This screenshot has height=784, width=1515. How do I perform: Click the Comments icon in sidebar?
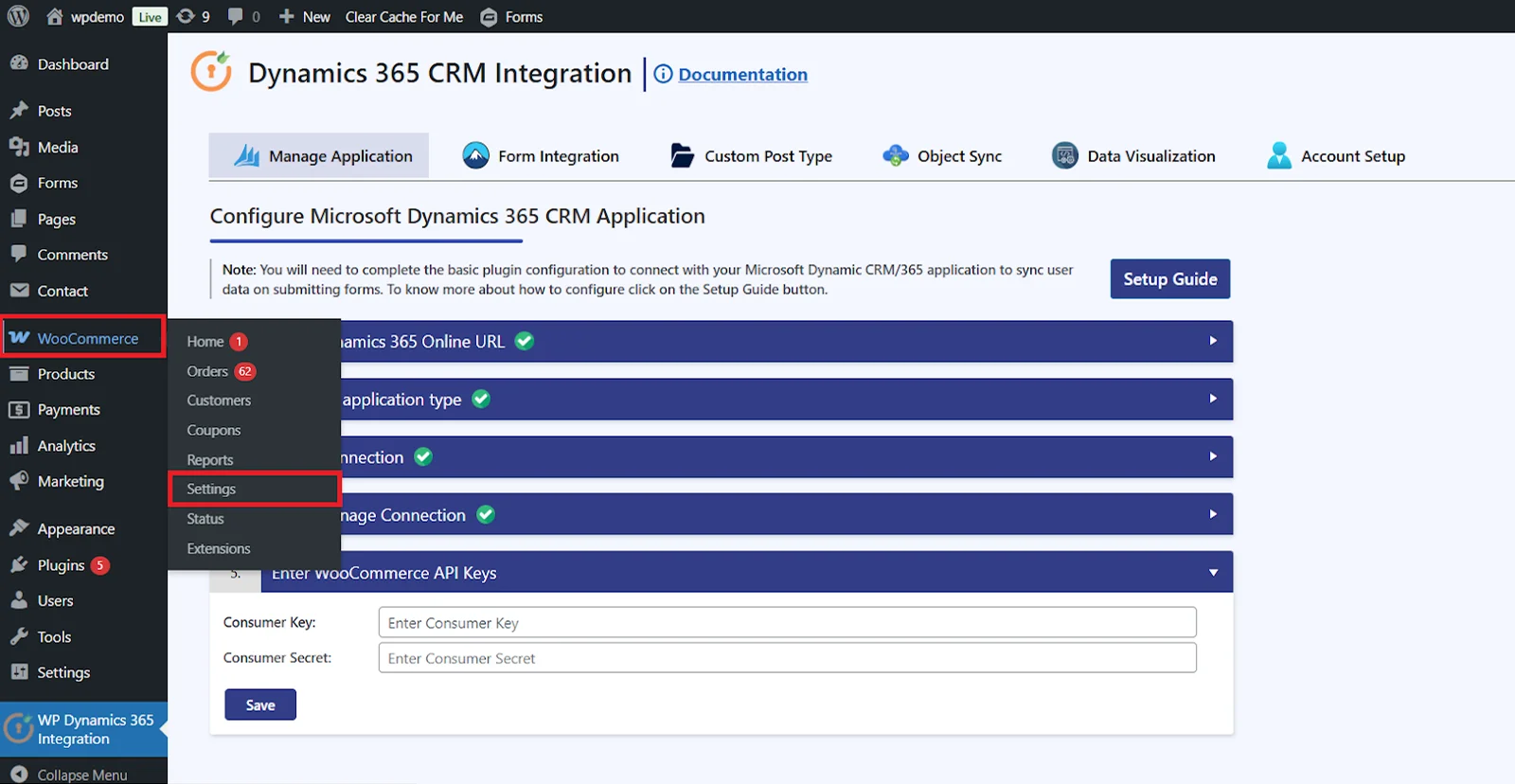click(x=19, y=254)
